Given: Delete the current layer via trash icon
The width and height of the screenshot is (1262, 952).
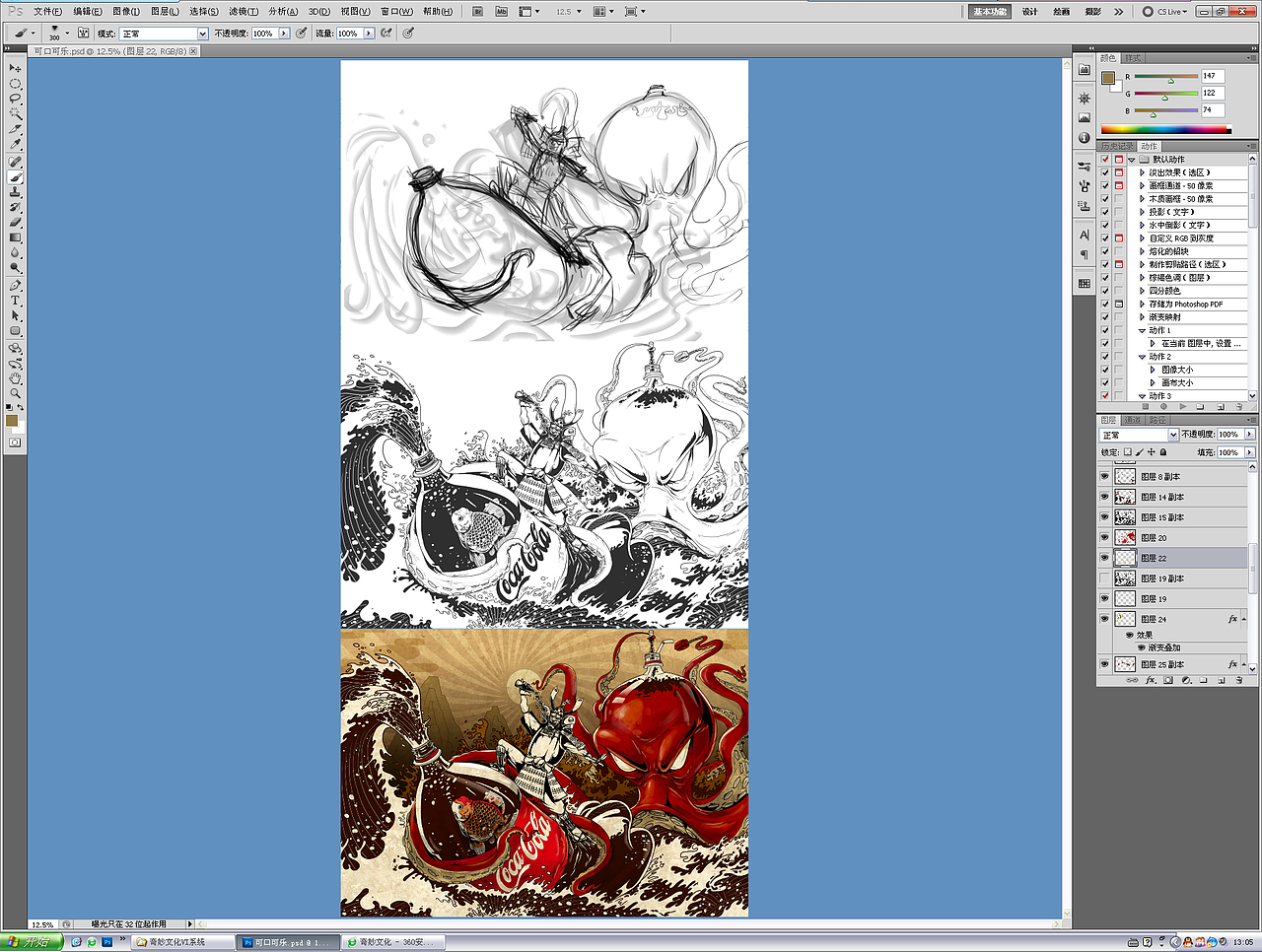Looking at the screenshot, I should 1239,680.
